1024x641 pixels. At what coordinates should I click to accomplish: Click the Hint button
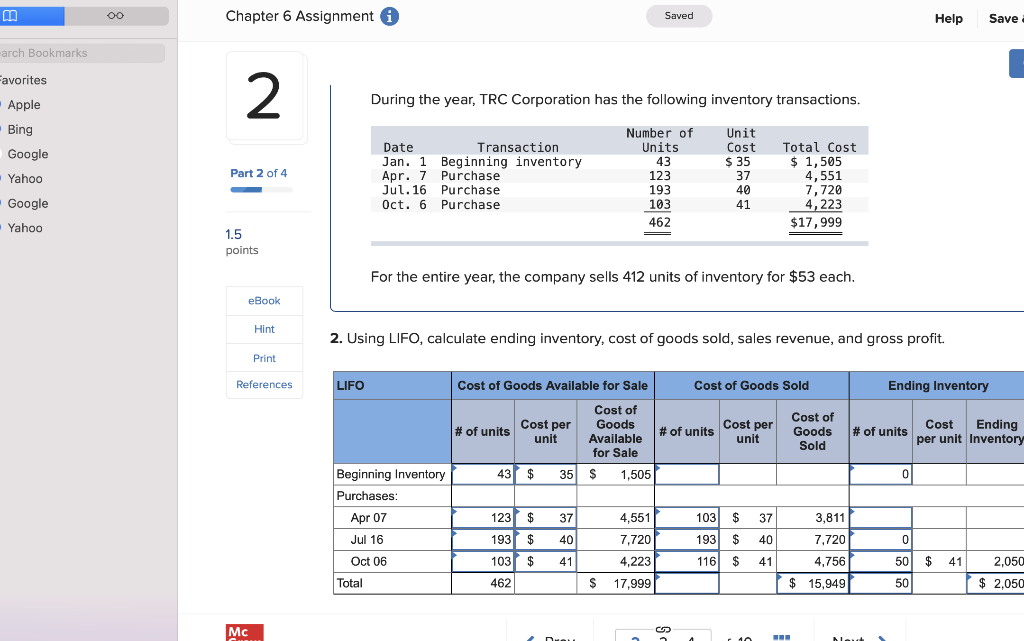click(x=263, y=328)
